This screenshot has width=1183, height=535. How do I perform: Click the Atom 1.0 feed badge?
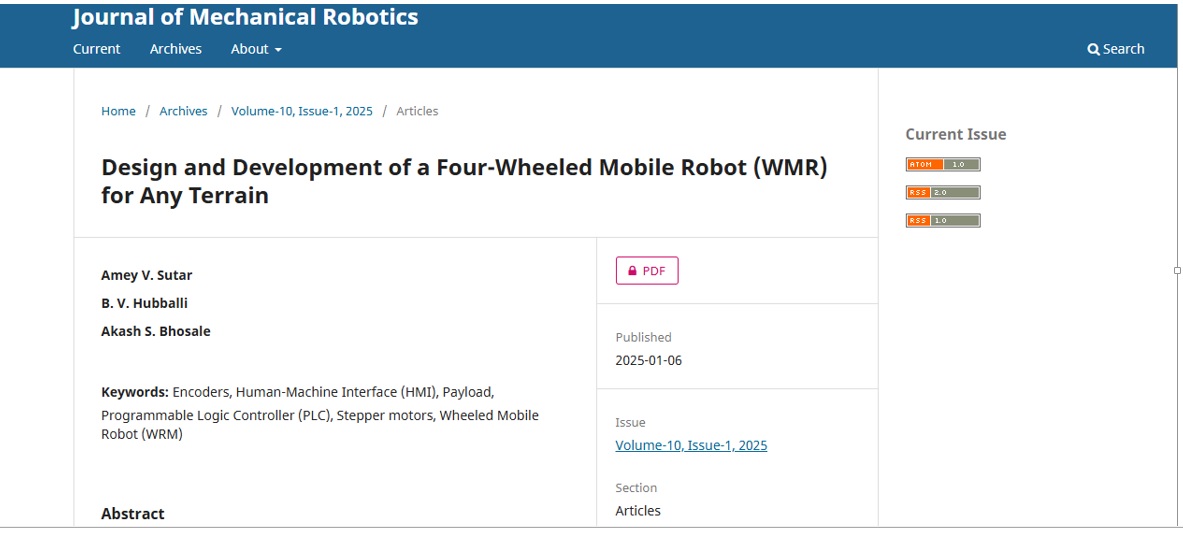(x=943, y=164)
